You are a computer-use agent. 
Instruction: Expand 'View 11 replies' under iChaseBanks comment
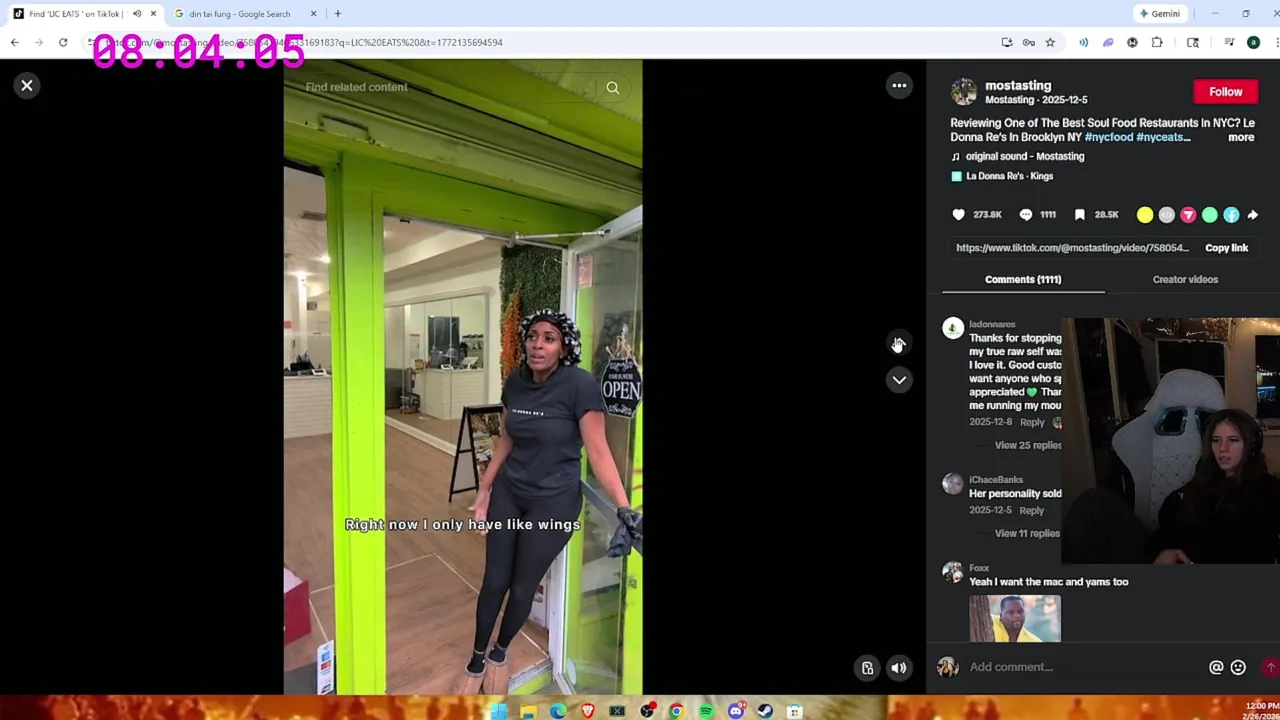[x=1027, y=534]
